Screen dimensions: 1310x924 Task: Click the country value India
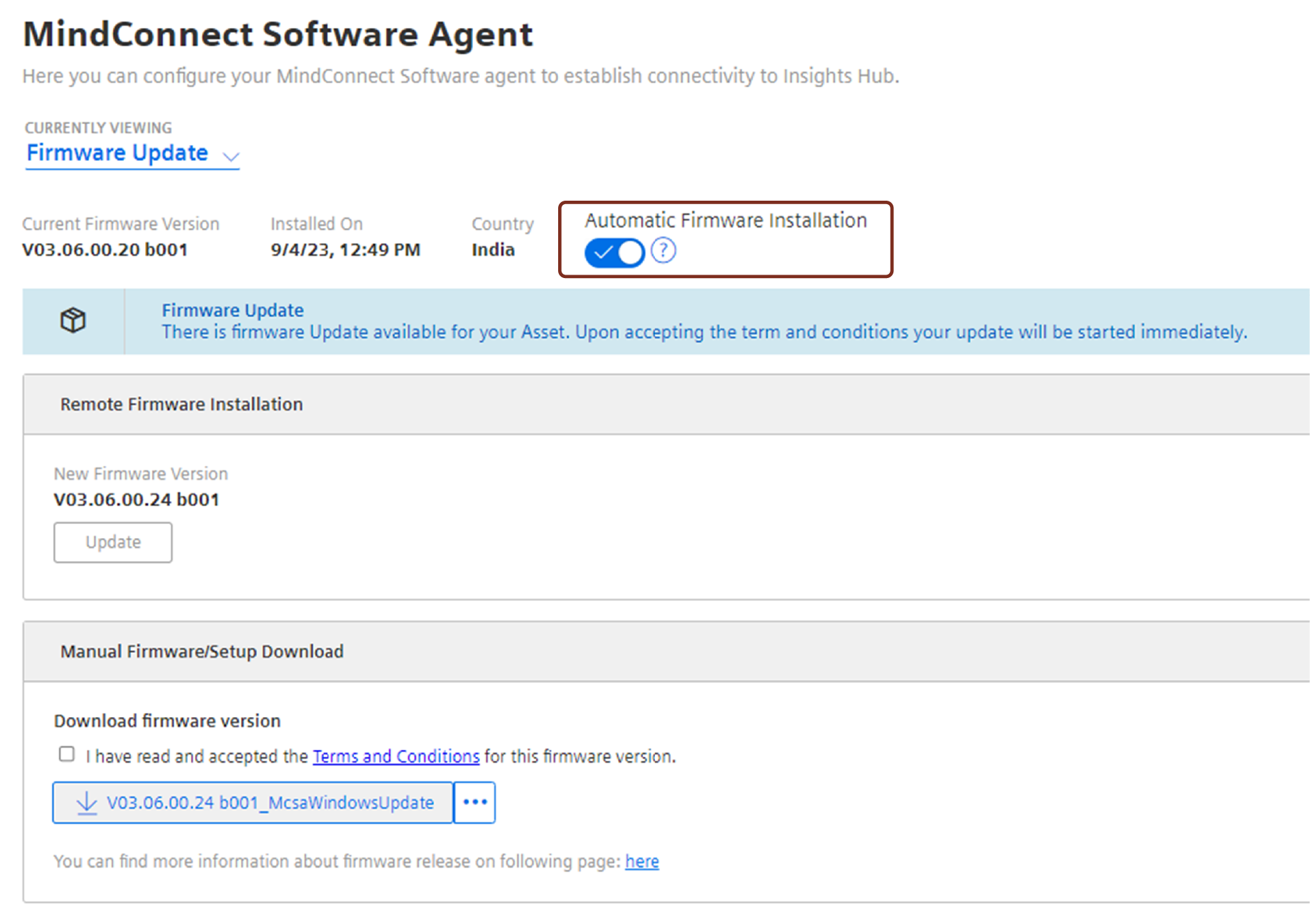coord(493,249)
